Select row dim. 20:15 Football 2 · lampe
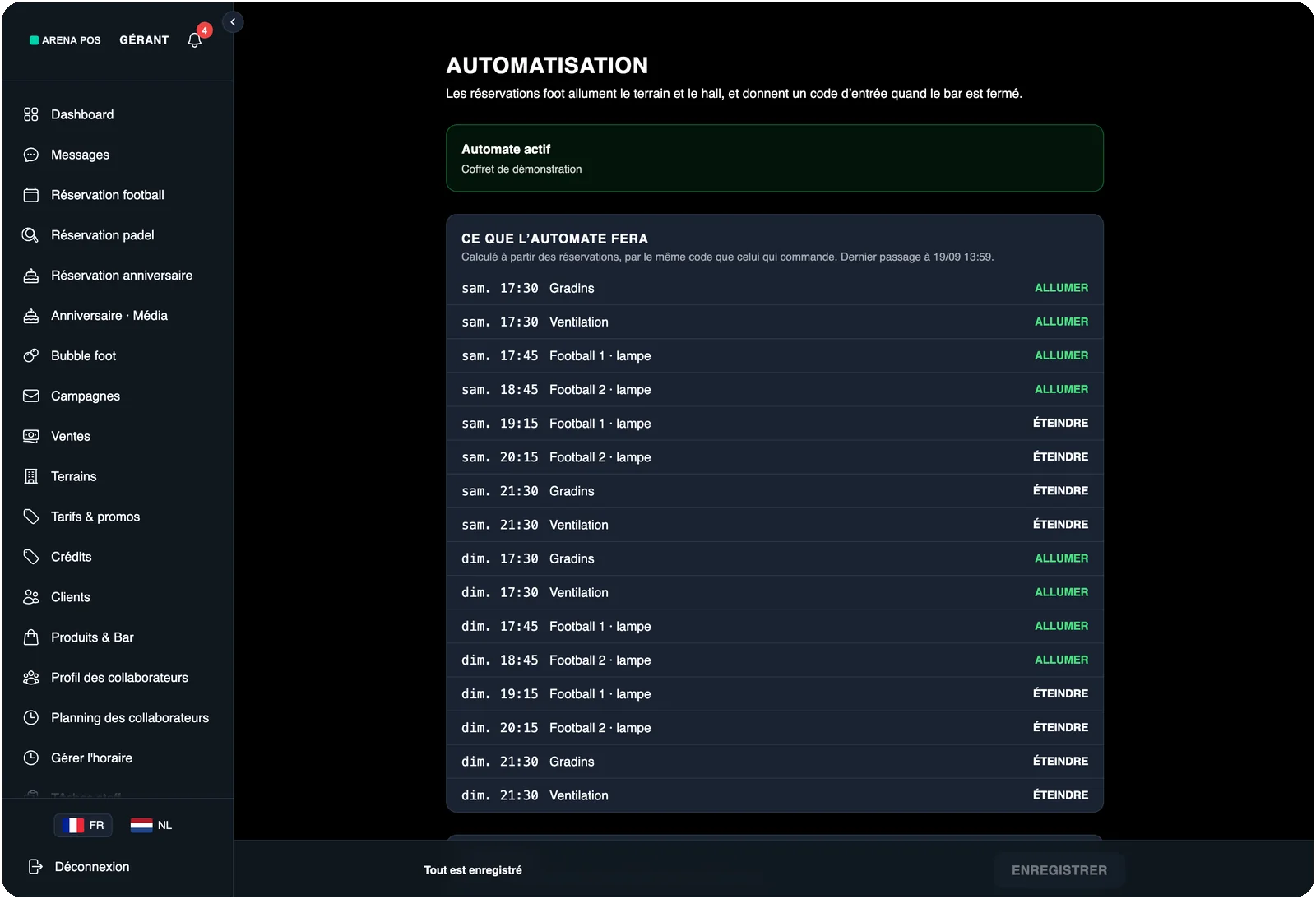Viewport: 1316px width, 899px height. 775,727
